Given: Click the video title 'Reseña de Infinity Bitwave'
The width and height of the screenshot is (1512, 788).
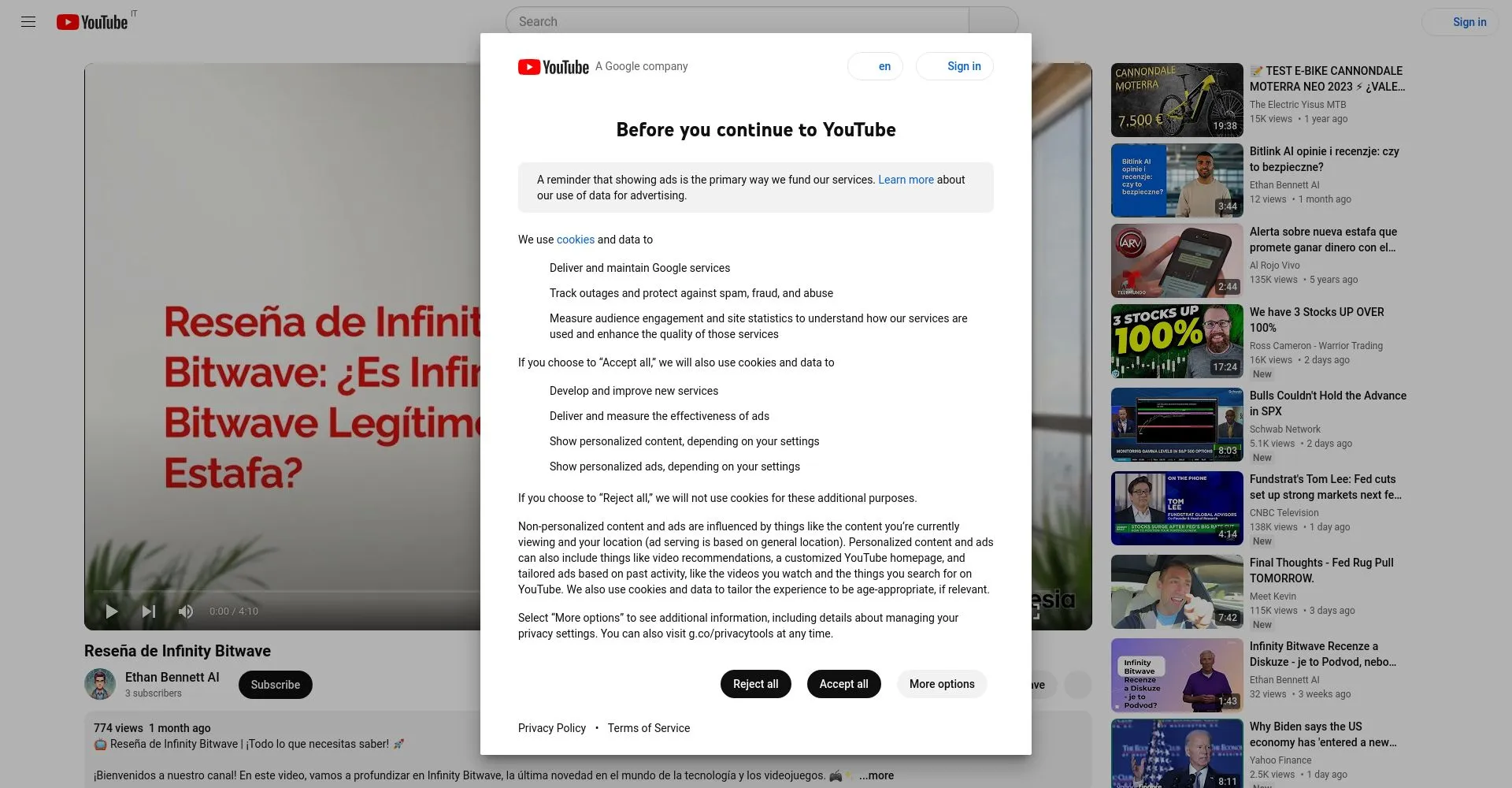Looking at the screenshot, I should pyautogui.click(x=177, y=651).
